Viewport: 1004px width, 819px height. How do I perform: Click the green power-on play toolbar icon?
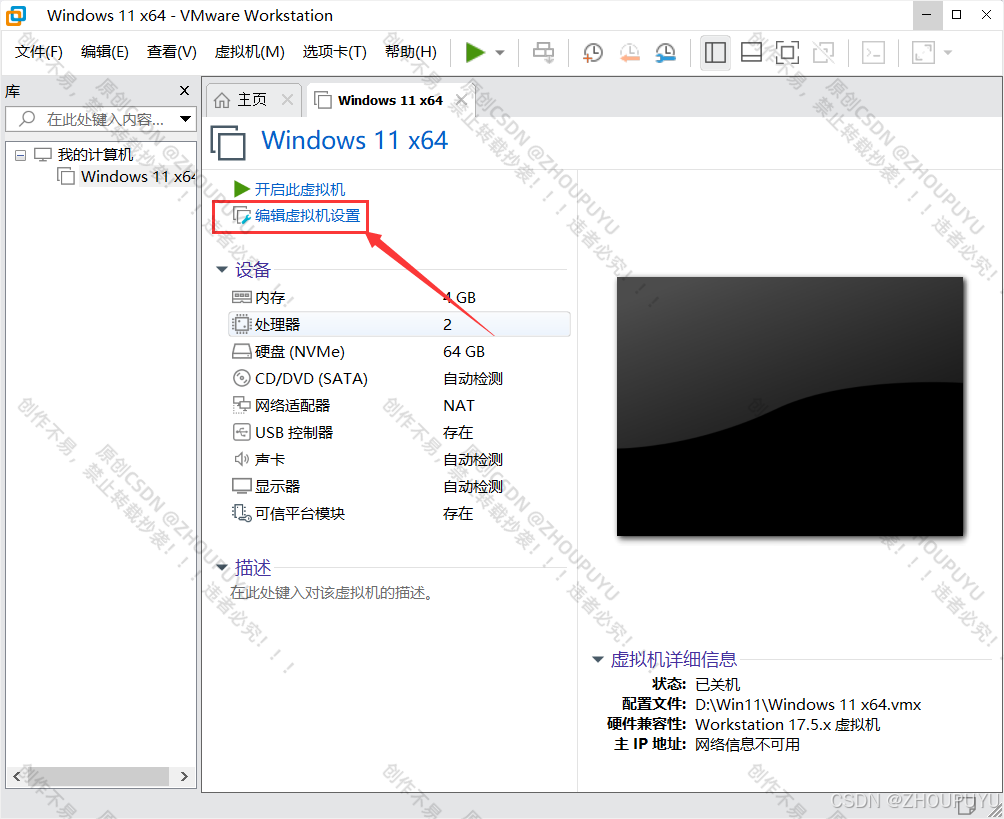click(x=475, y=53)
